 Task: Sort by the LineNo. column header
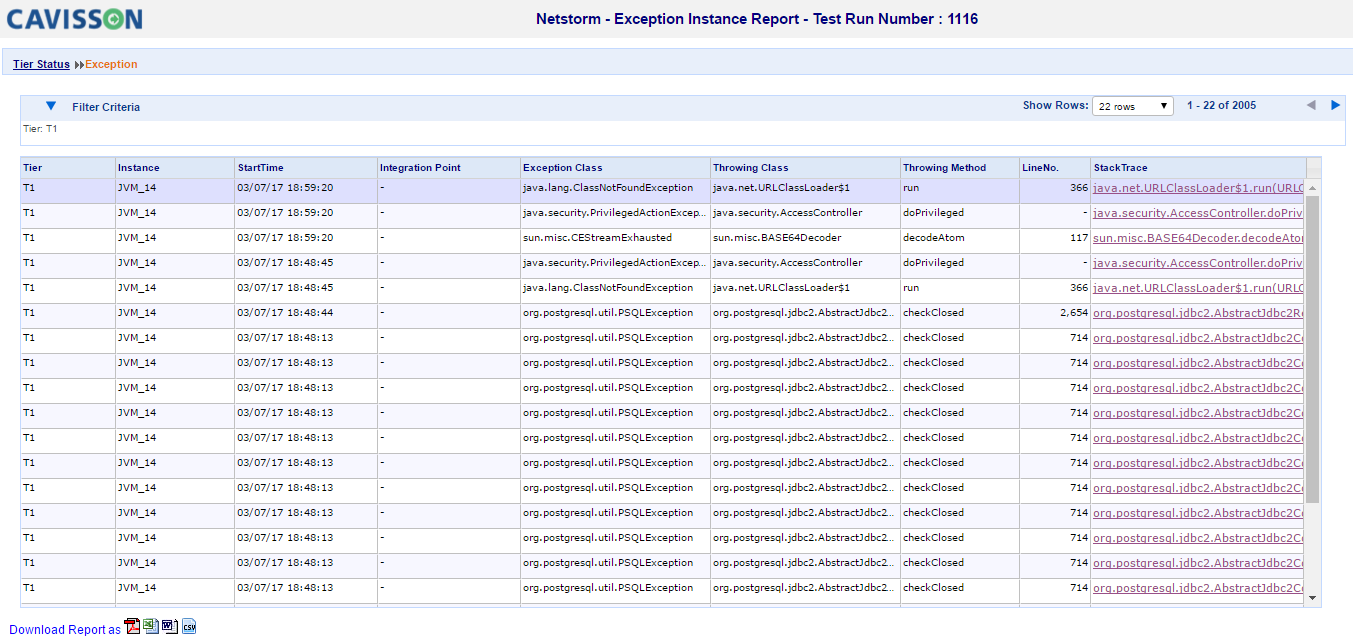click(x=1054, y=168)
